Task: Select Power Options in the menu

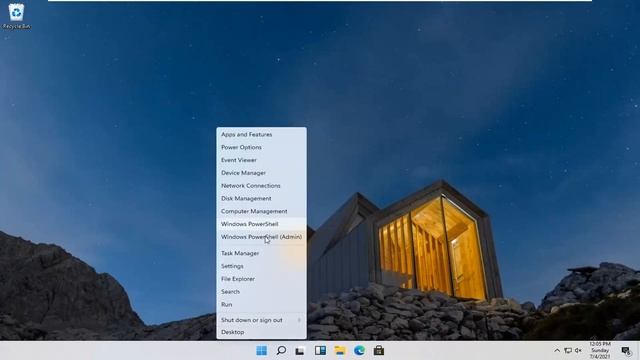Action: coord(262,147)
